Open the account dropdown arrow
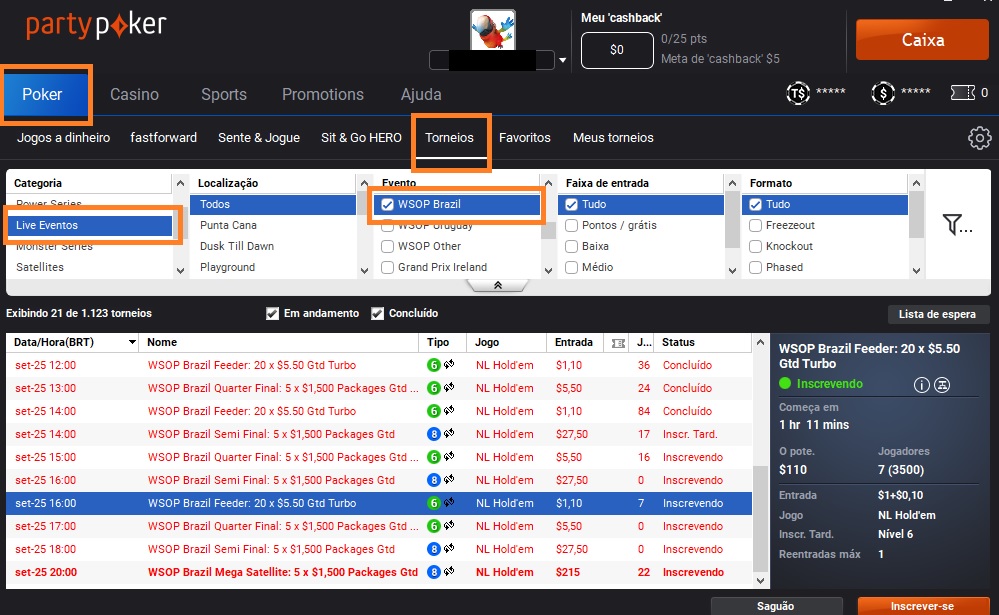The image size is (999, 615). pos(563,60)
